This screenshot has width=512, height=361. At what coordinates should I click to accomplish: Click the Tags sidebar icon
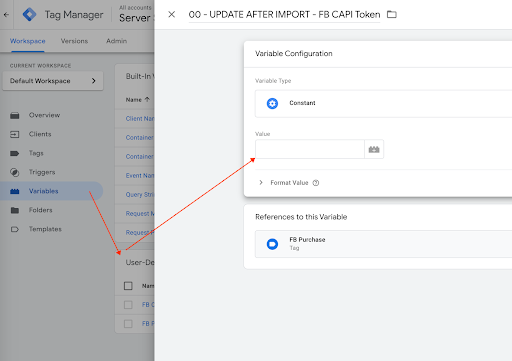click(x=15, y=153)
